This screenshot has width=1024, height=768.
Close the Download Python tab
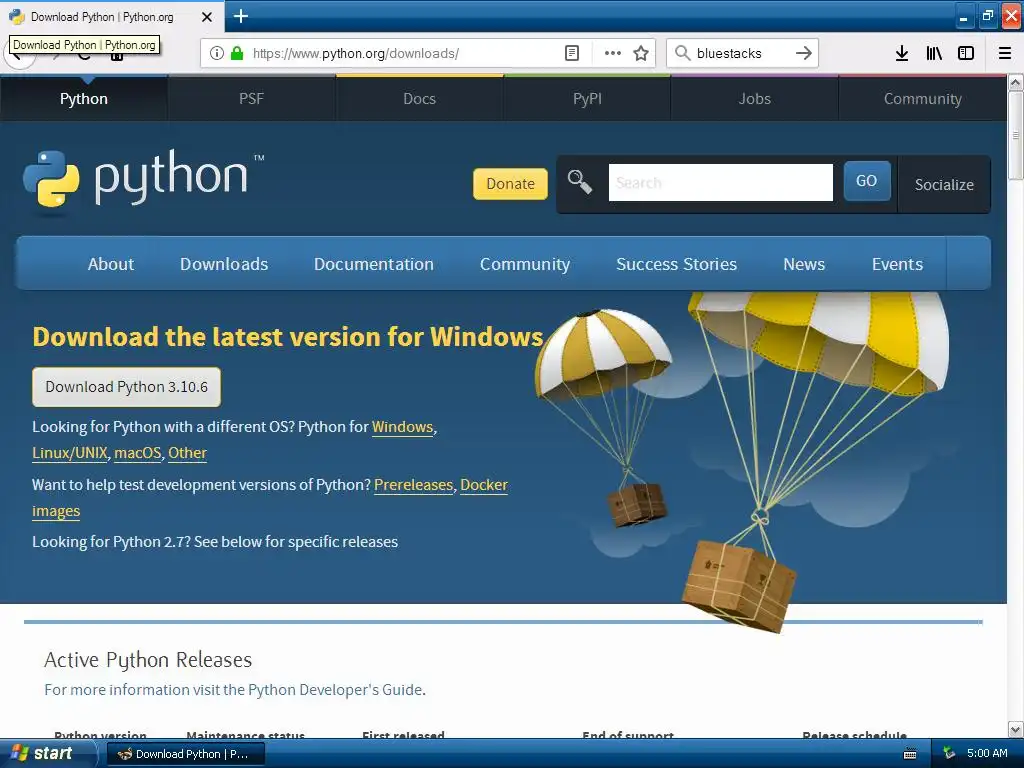pyautogui.click(x=206, y=17)
